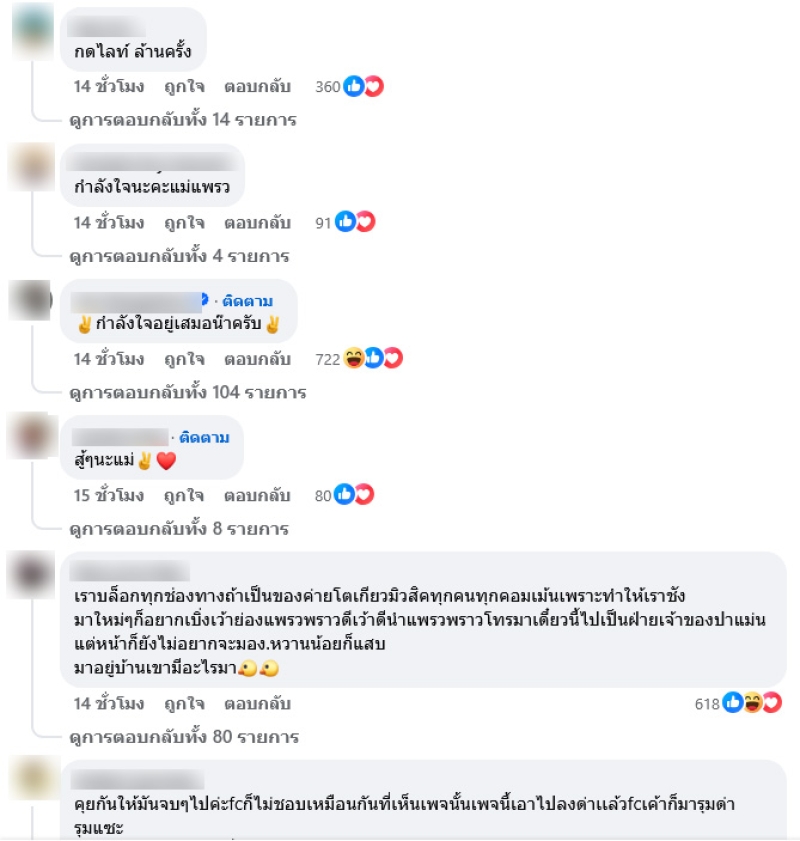This screenshot has width=800, height=841.
Task: Click the 15 ชั่วโมง timestamp
Action: click(x=109, y=495)
